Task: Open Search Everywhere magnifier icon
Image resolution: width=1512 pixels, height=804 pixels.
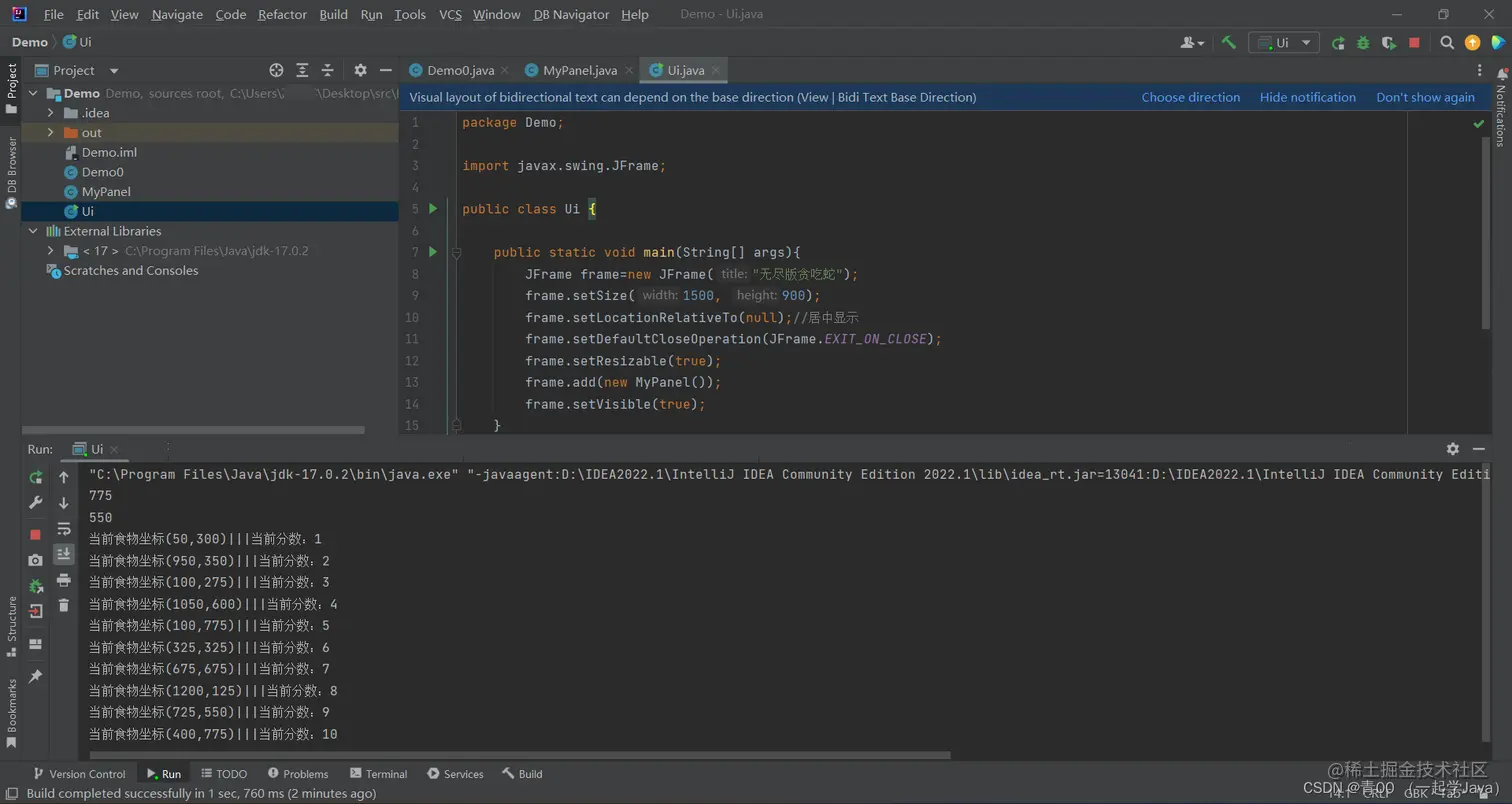Action: click(1447, 43)
